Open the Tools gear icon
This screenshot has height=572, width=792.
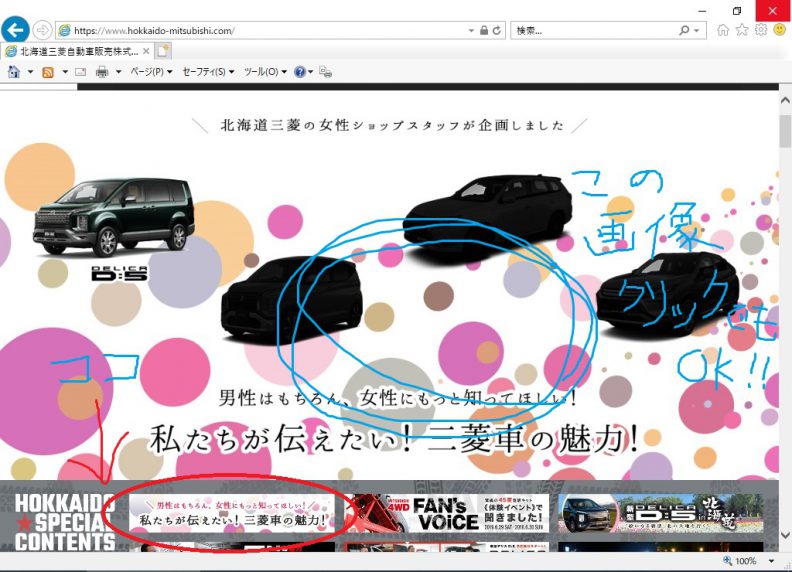tap(761, 29)
